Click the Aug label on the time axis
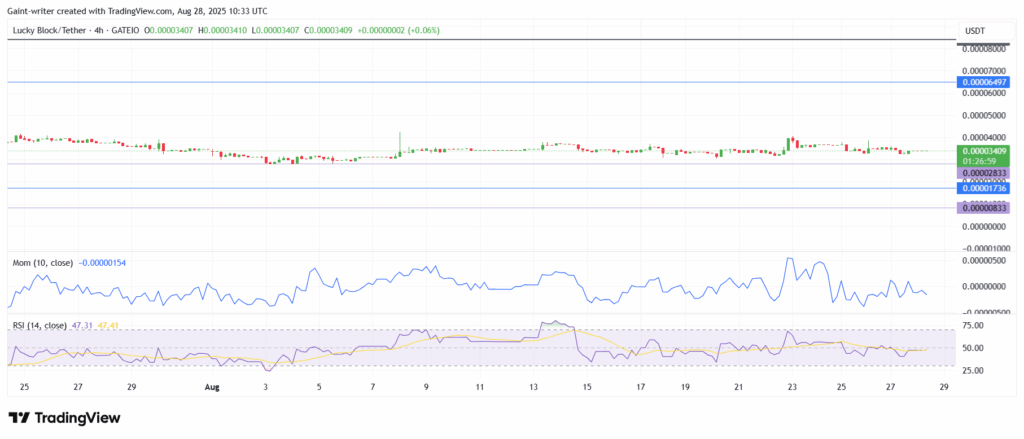Screen dimensions: 1024x439 pos(212,387)
